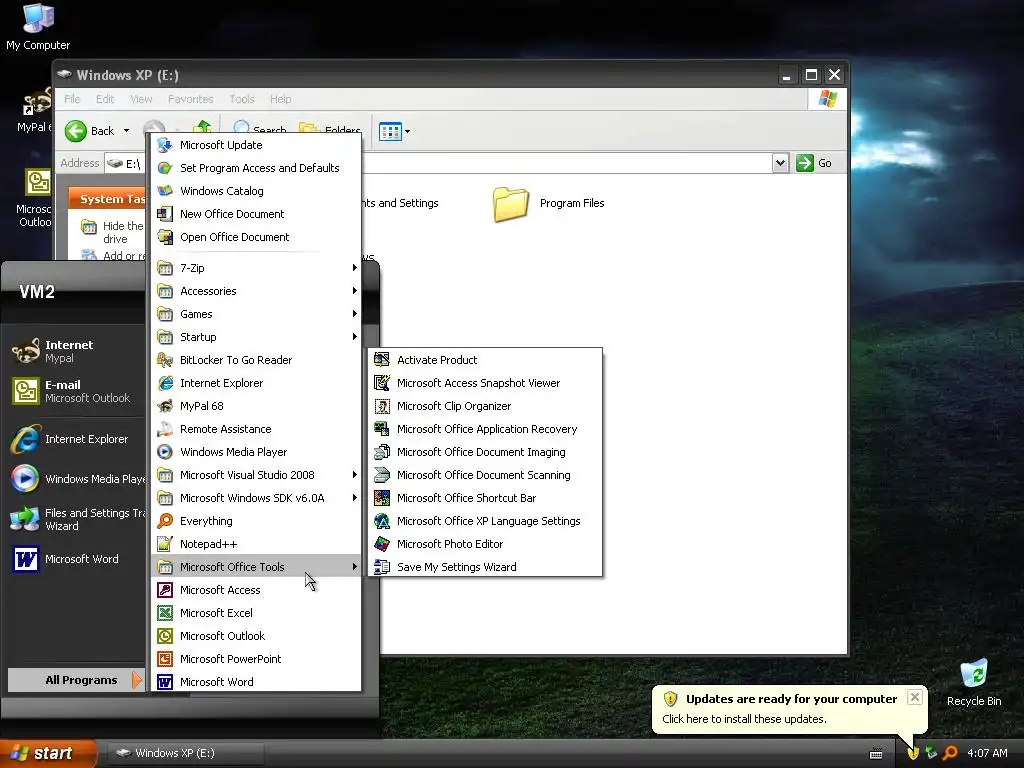This screenshot has width=1024, height=768.
Task: Open pinned Internet Mypal in Start menu
Action: 75,351
